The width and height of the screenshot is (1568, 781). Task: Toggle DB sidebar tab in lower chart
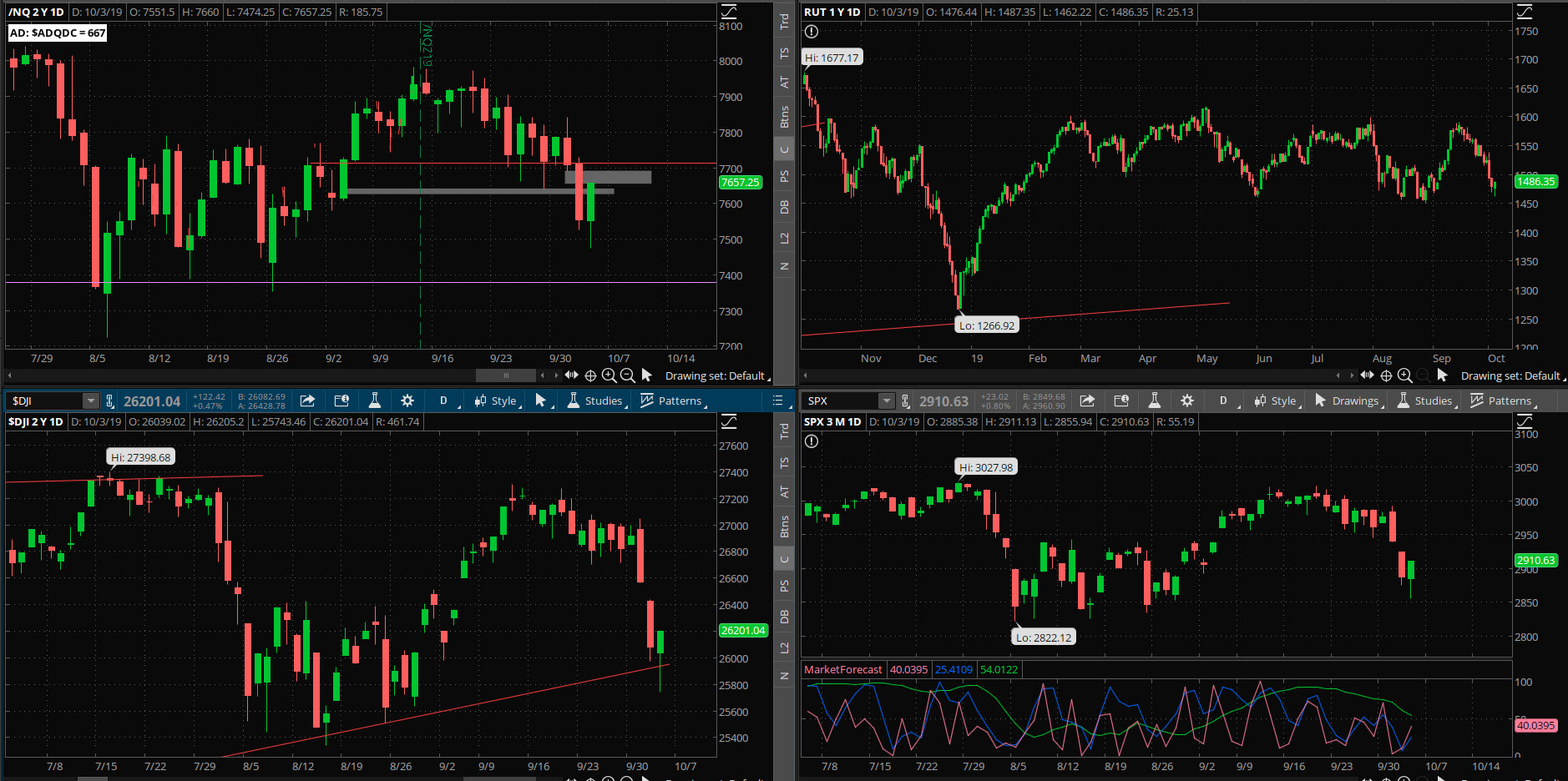click(x=784, y=617)
